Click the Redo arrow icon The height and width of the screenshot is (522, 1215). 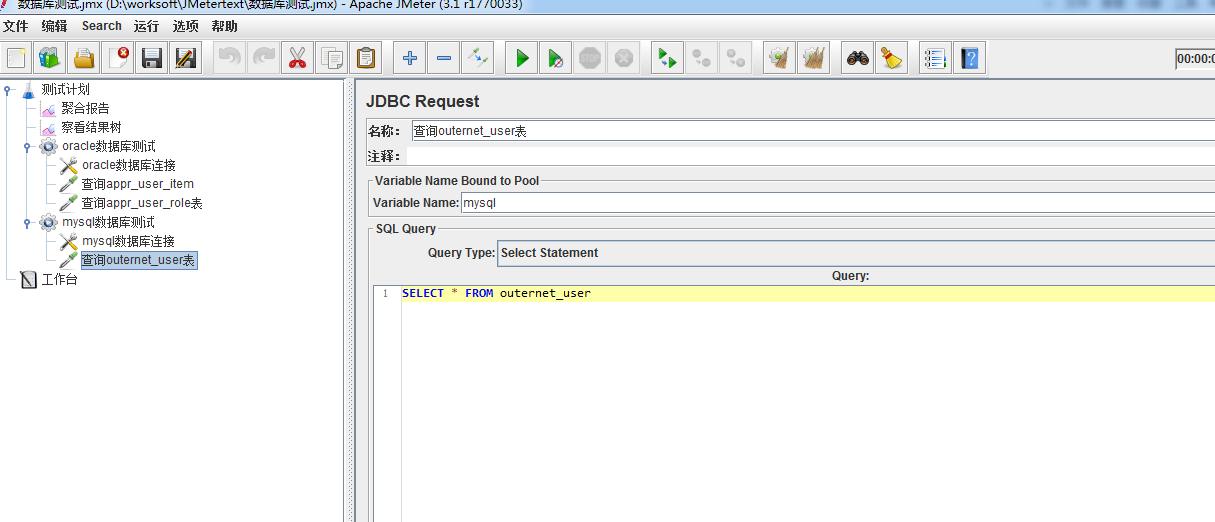click(x=264, y=58)
